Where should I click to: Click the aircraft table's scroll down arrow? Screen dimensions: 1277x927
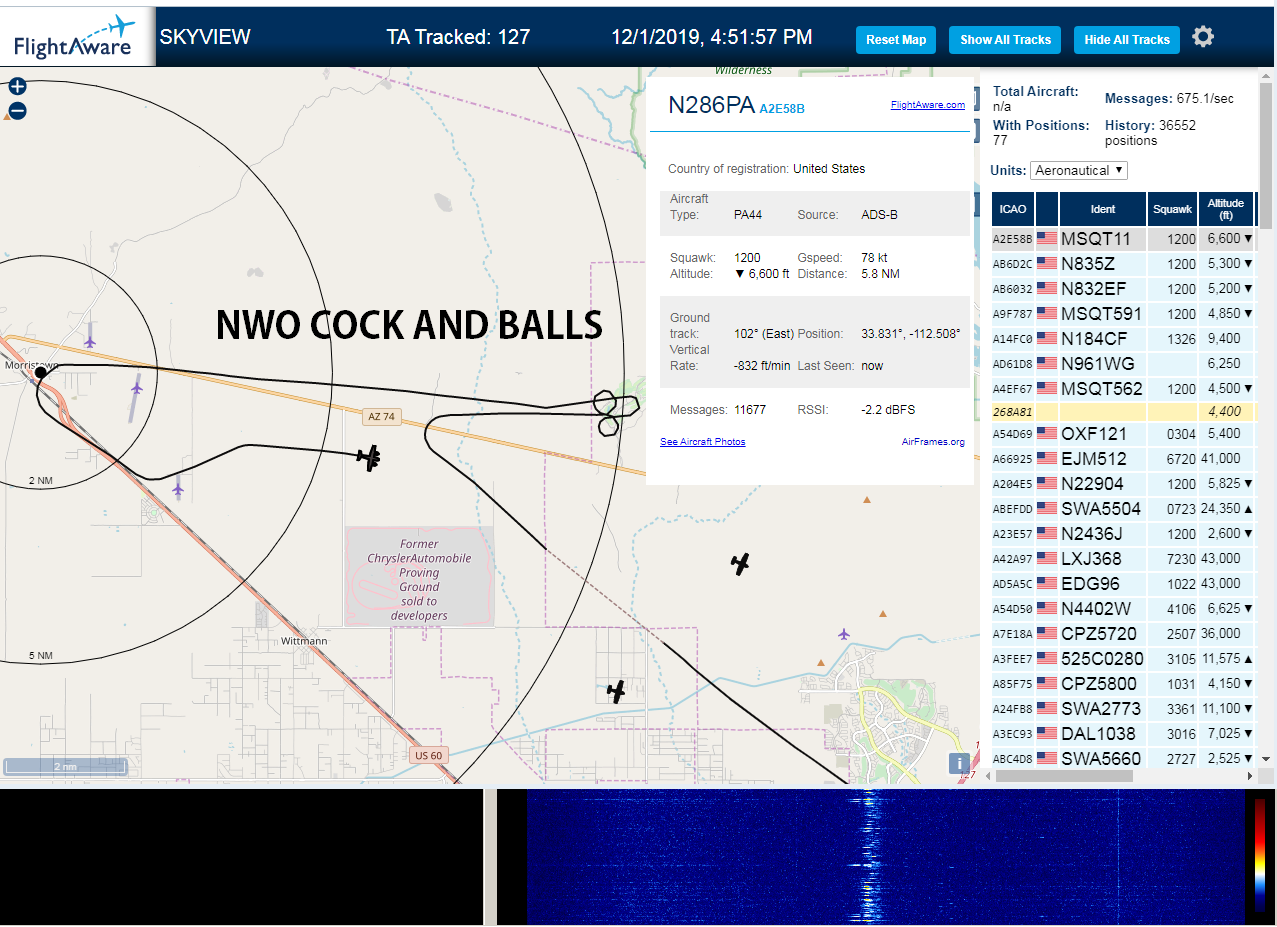click(1264, 759)
